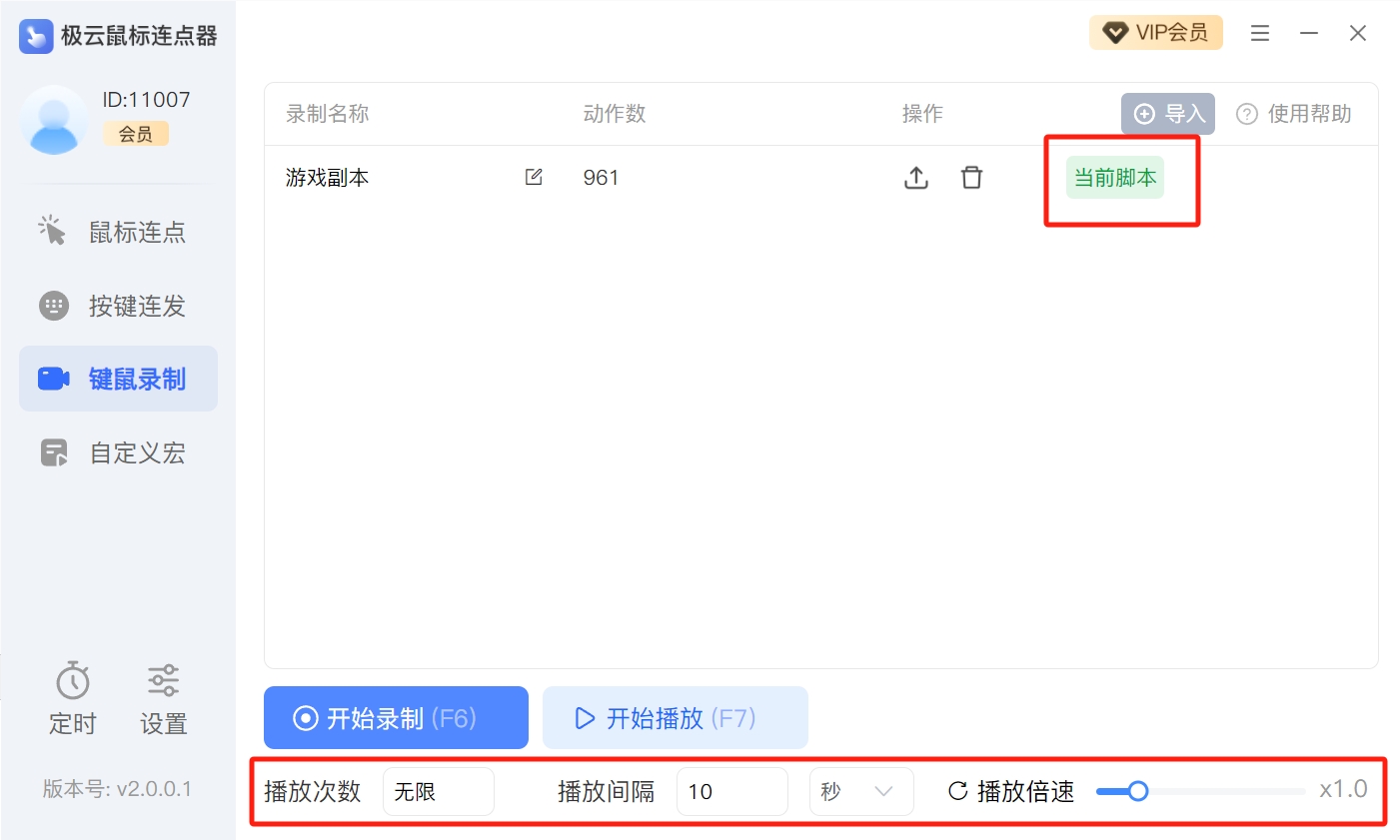This screenshot has height=840, width=1400.
Task: Click the reset 播放倍速 circular arrow icon
Action: (x=957, y=791)
